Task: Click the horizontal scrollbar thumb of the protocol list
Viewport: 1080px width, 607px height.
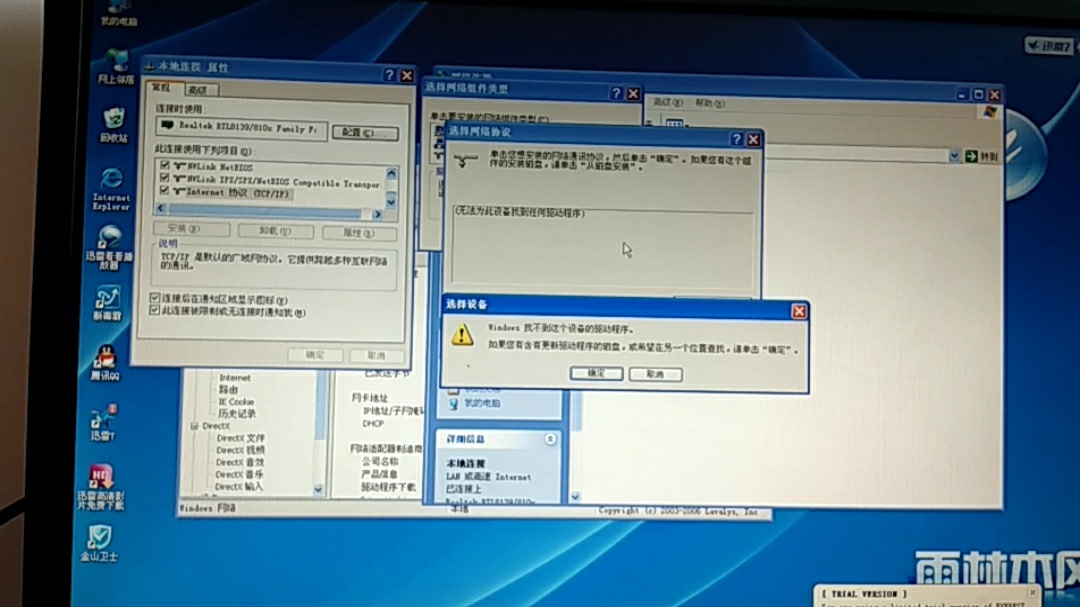Action: [x=265, y=212]
